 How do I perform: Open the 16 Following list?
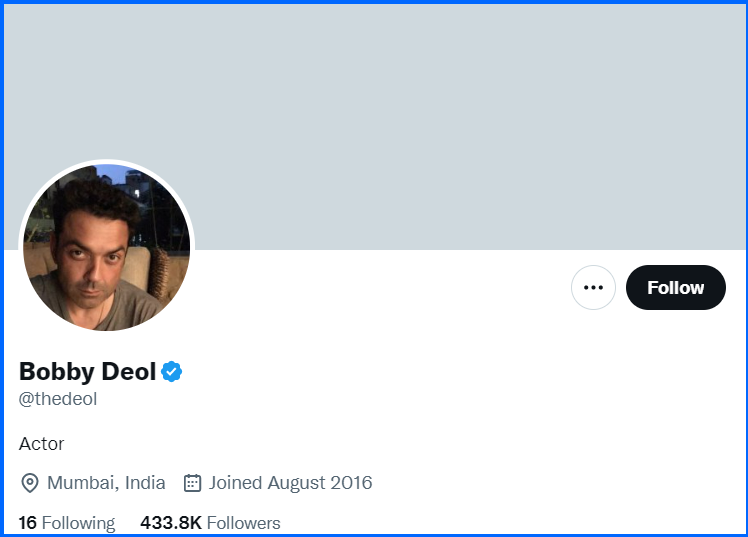pos(67,523)
